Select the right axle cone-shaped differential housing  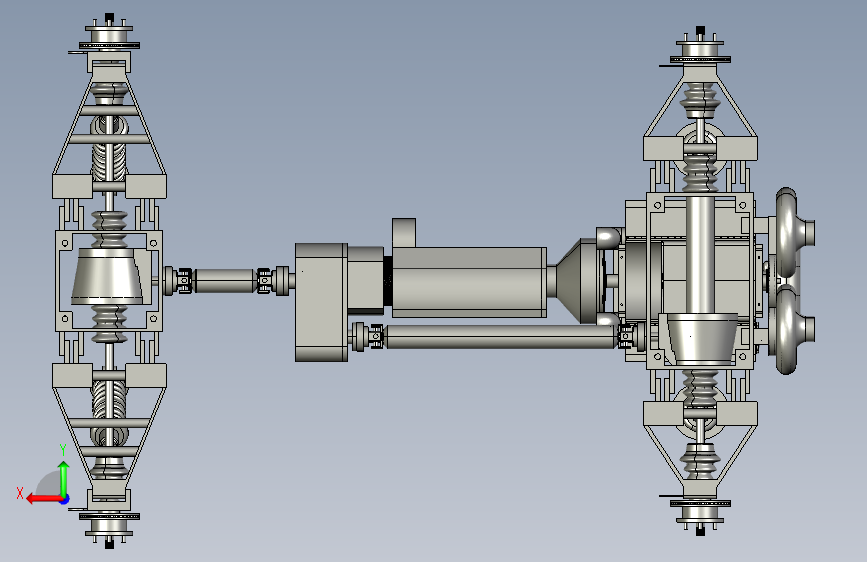702,337
